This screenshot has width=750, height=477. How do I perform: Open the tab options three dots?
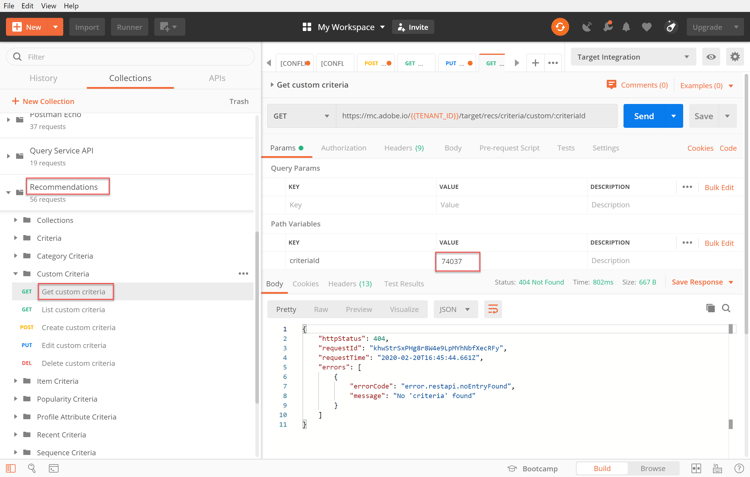(553, 63)
